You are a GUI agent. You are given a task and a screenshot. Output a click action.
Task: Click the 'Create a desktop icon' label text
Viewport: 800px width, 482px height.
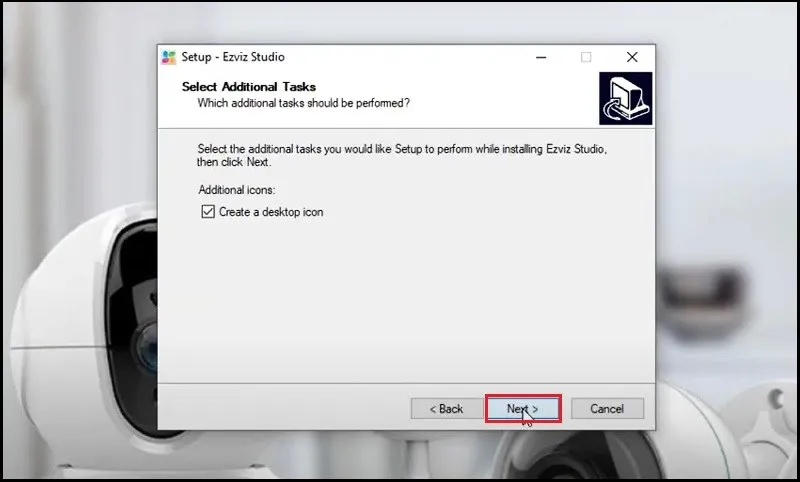[271, 212]
